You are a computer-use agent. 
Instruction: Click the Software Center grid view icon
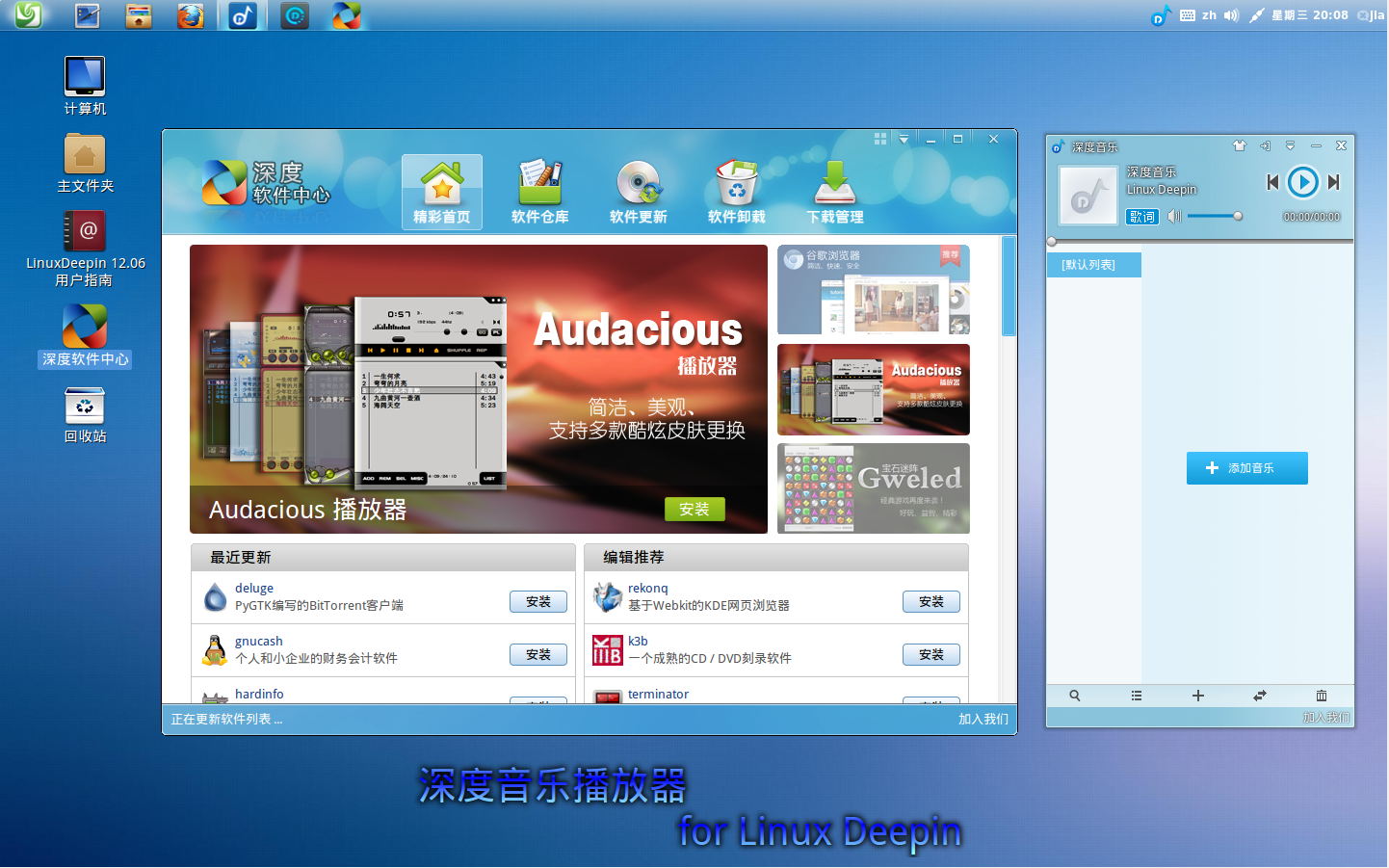880,140
